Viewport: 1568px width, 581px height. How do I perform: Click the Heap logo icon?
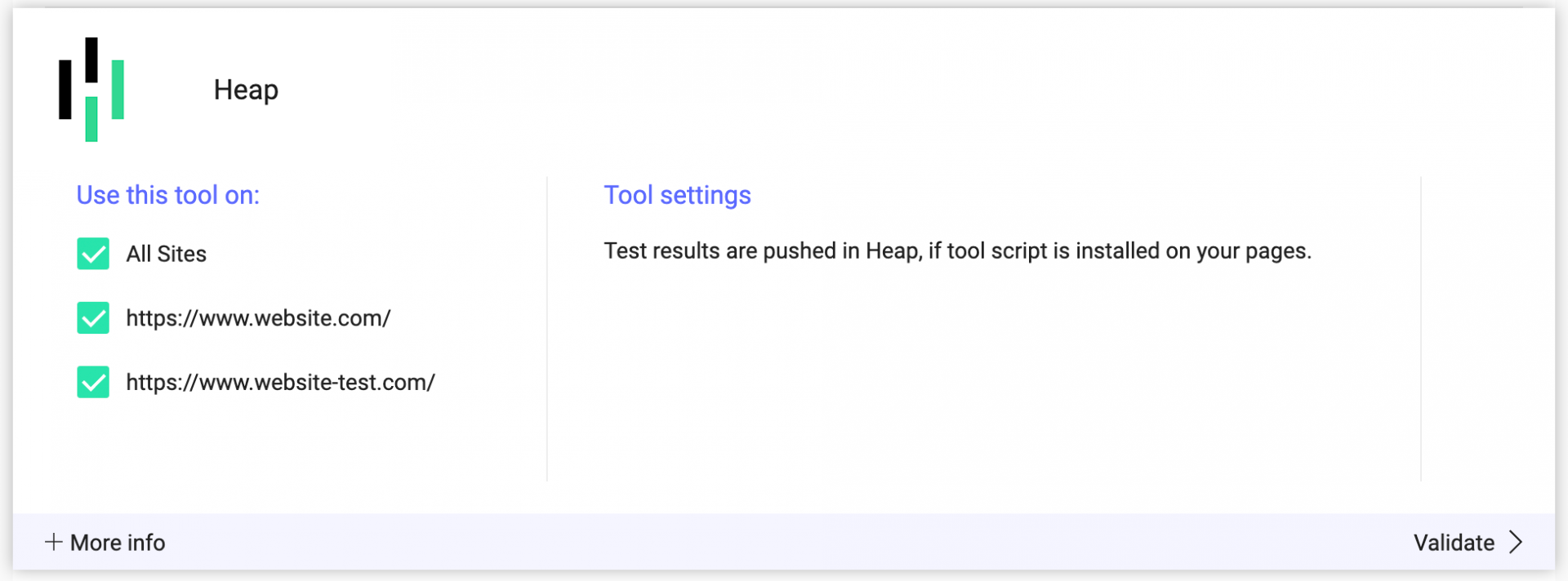[91, 89]
